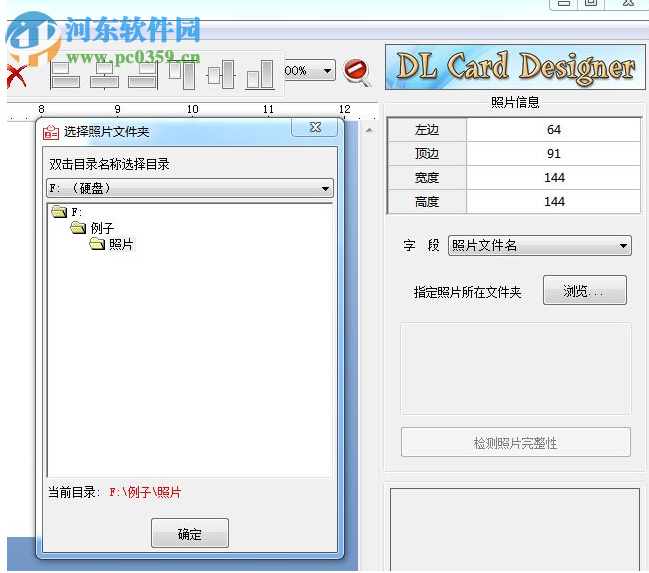Image resolution: width=649 pixels, height=573 pixels.
Task: Click the 顶边 row label
Action: tap(427, 154)
